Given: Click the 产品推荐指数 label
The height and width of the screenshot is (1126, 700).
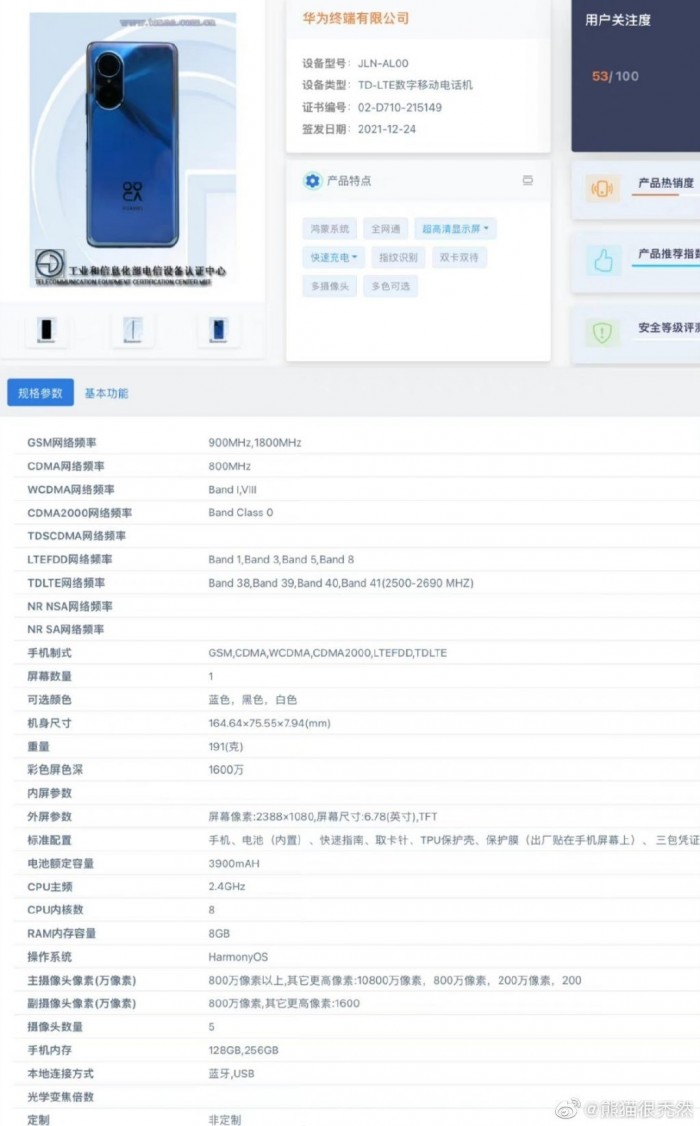Looking at the screenshot, I should (x=668, y=253).
